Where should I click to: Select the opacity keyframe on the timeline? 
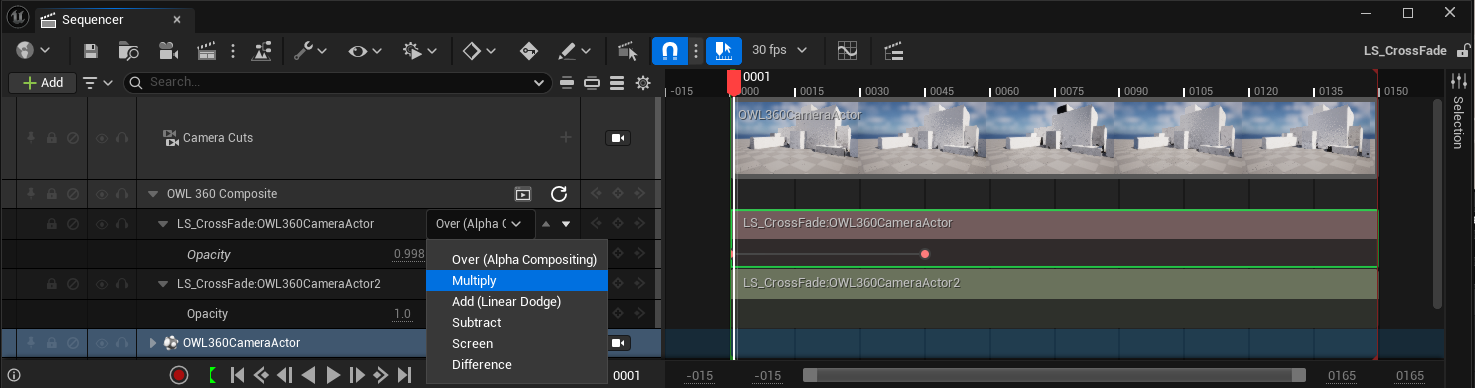click(x=925, y=254)
